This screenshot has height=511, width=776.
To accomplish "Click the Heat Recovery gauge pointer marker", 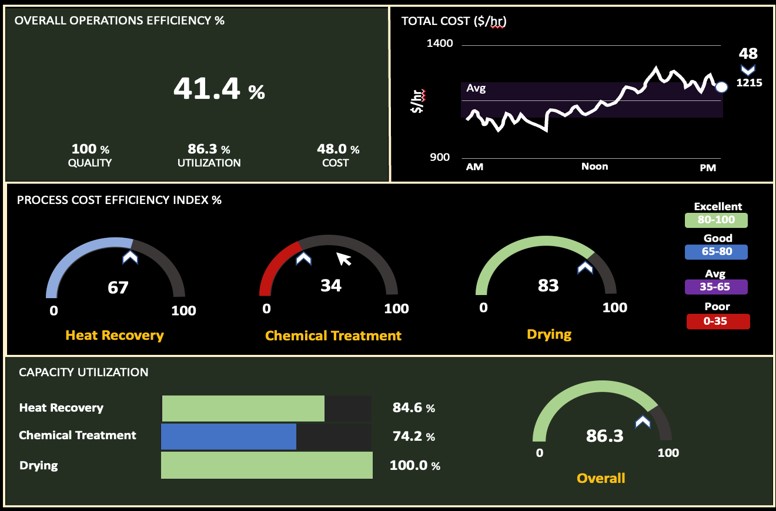I will point(129,258).
